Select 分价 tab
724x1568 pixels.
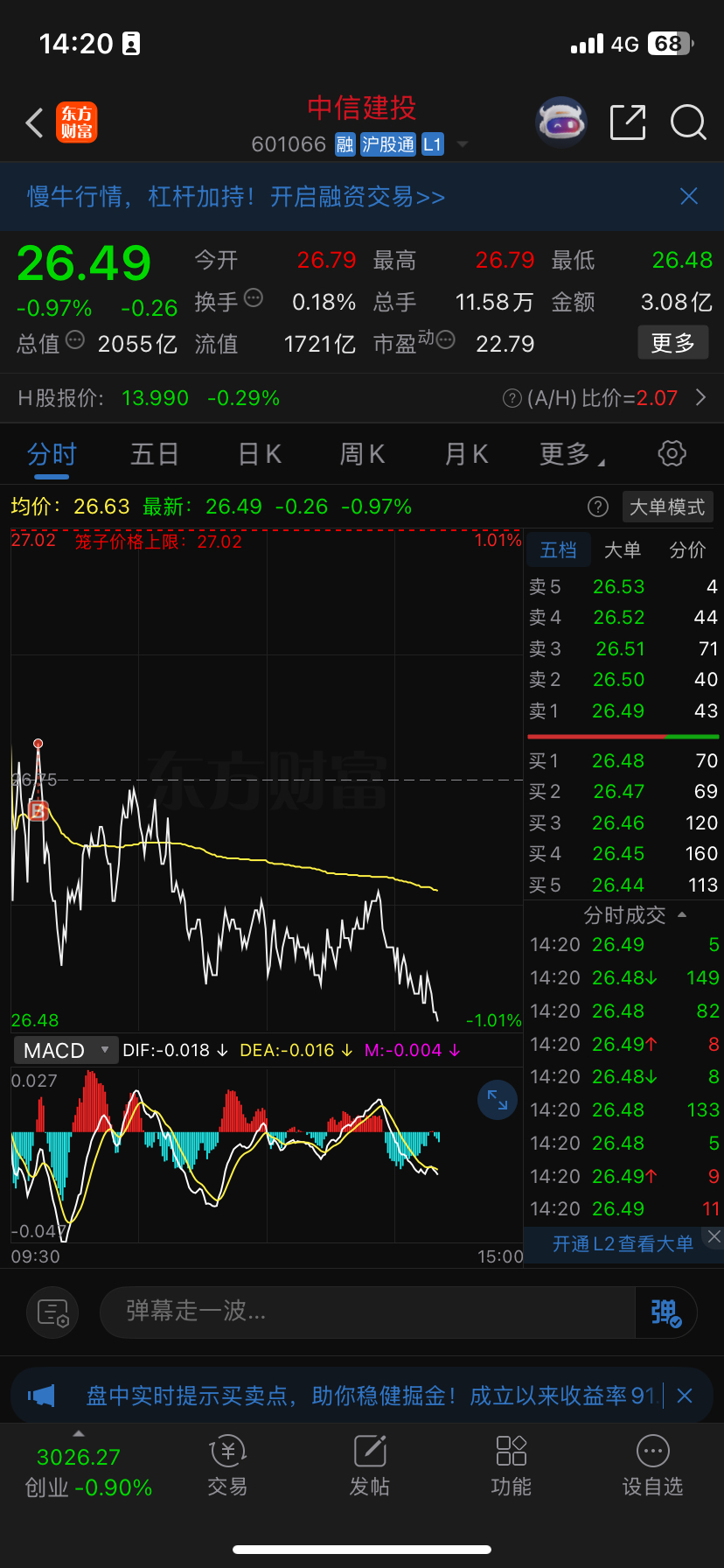point(687,550)
